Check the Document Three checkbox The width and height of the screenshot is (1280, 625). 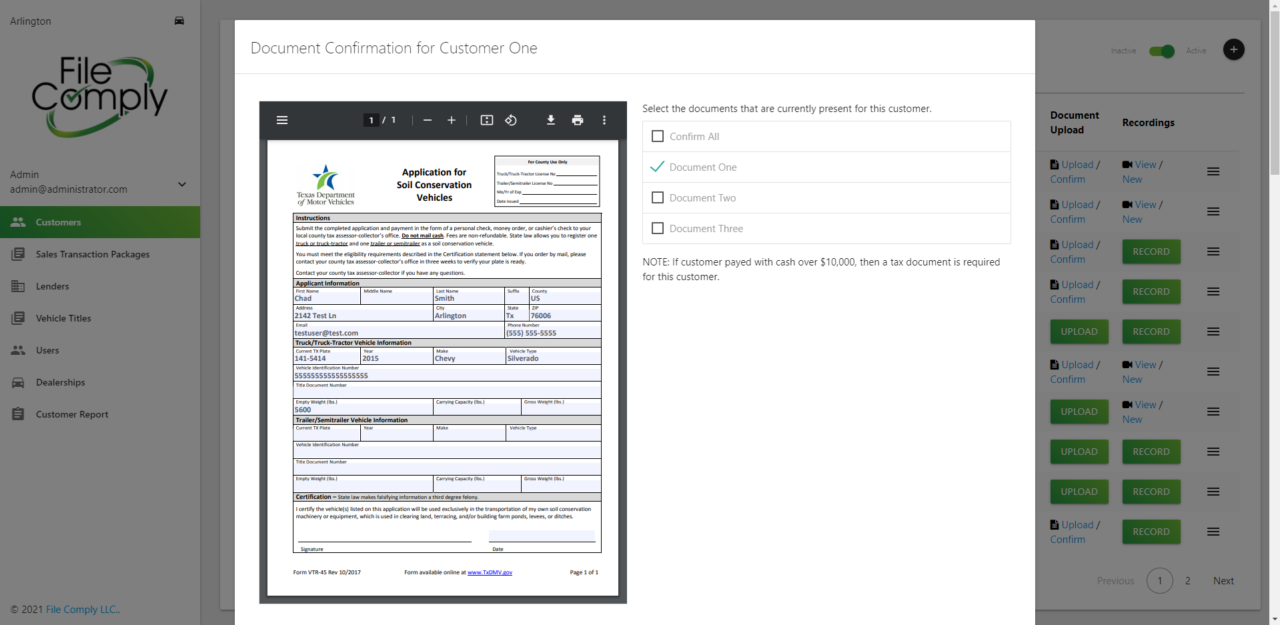pyautogui.click(x=657, y=228)
